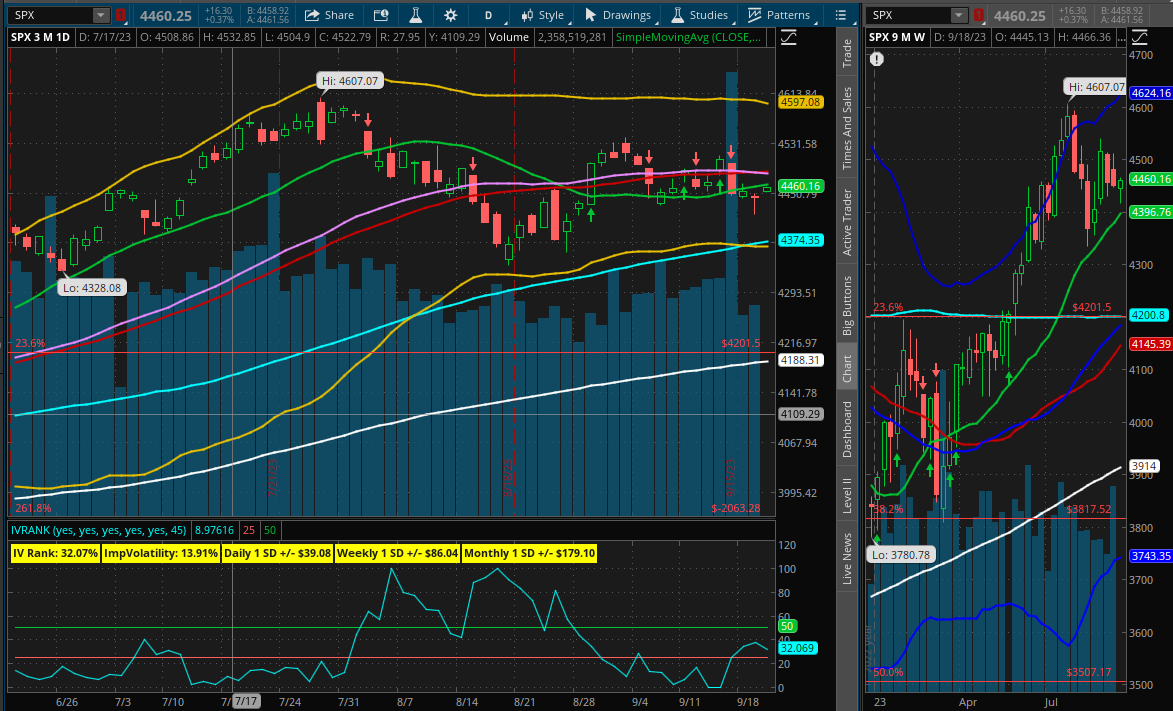Open the quick-time-frames icon beside Share
This screenshot has height=711, width=1173.
(381, 15)
